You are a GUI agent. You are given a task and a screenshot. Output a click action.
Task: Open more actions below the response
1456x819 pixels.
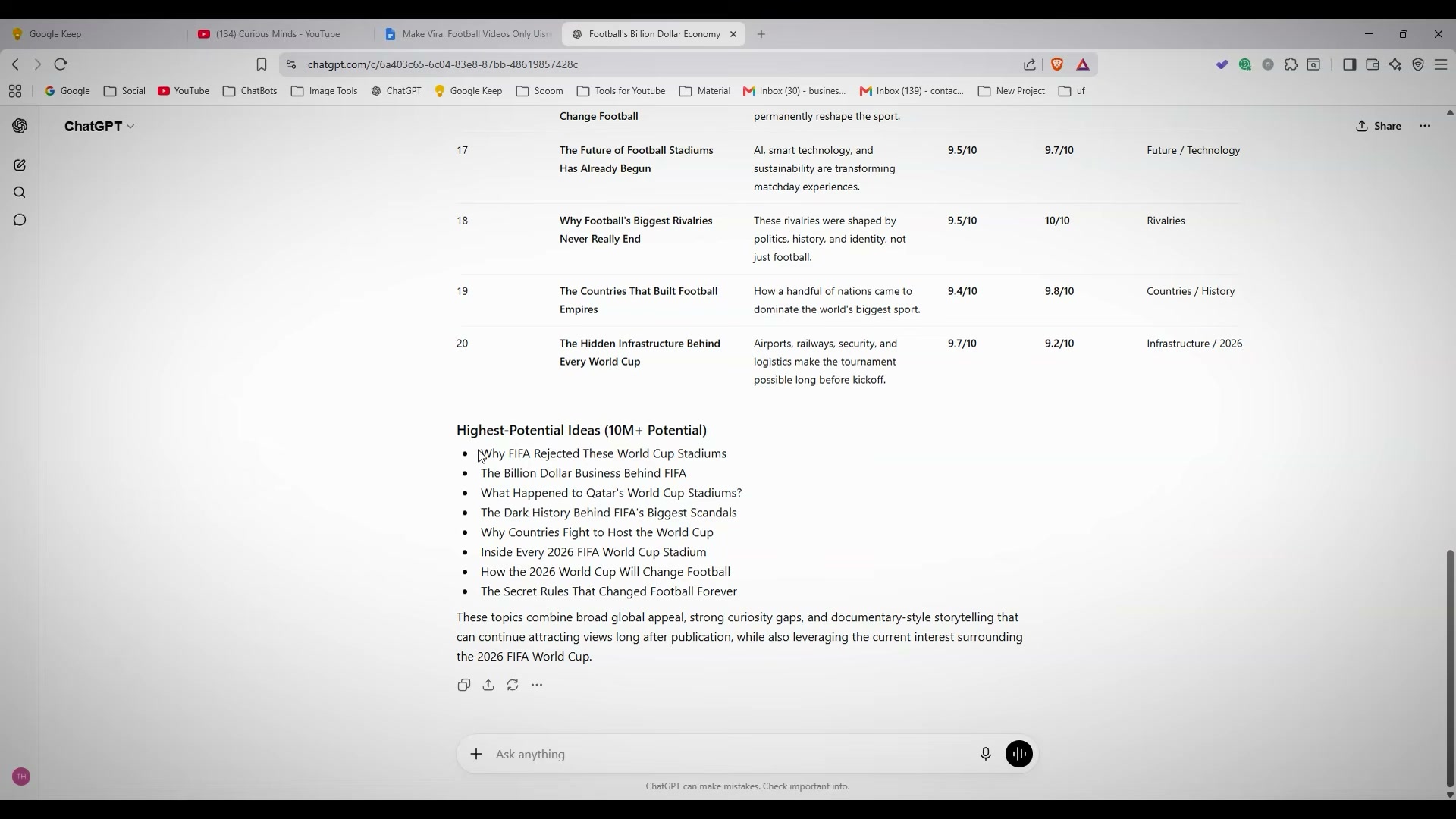click(x=537, y=685)
